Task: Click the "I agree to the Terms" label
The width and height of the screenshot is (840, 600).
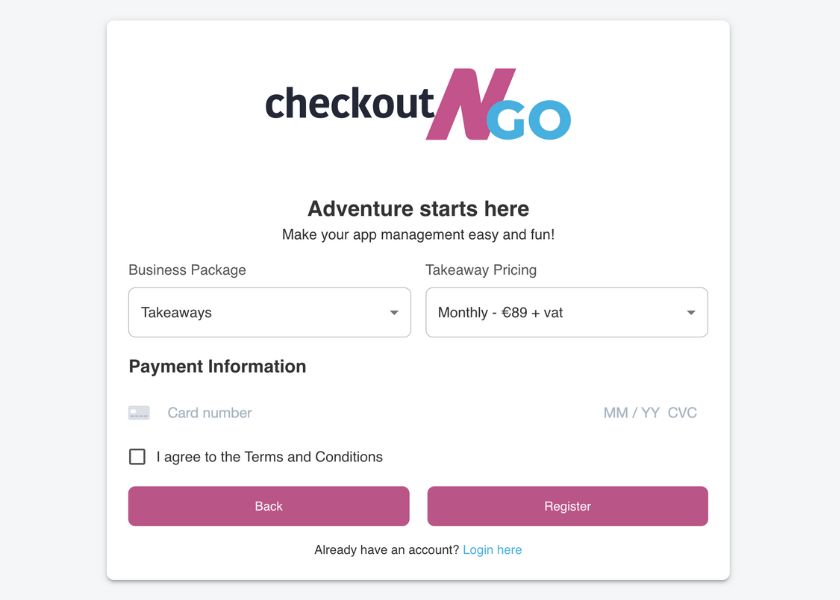Action: [269, 457]
